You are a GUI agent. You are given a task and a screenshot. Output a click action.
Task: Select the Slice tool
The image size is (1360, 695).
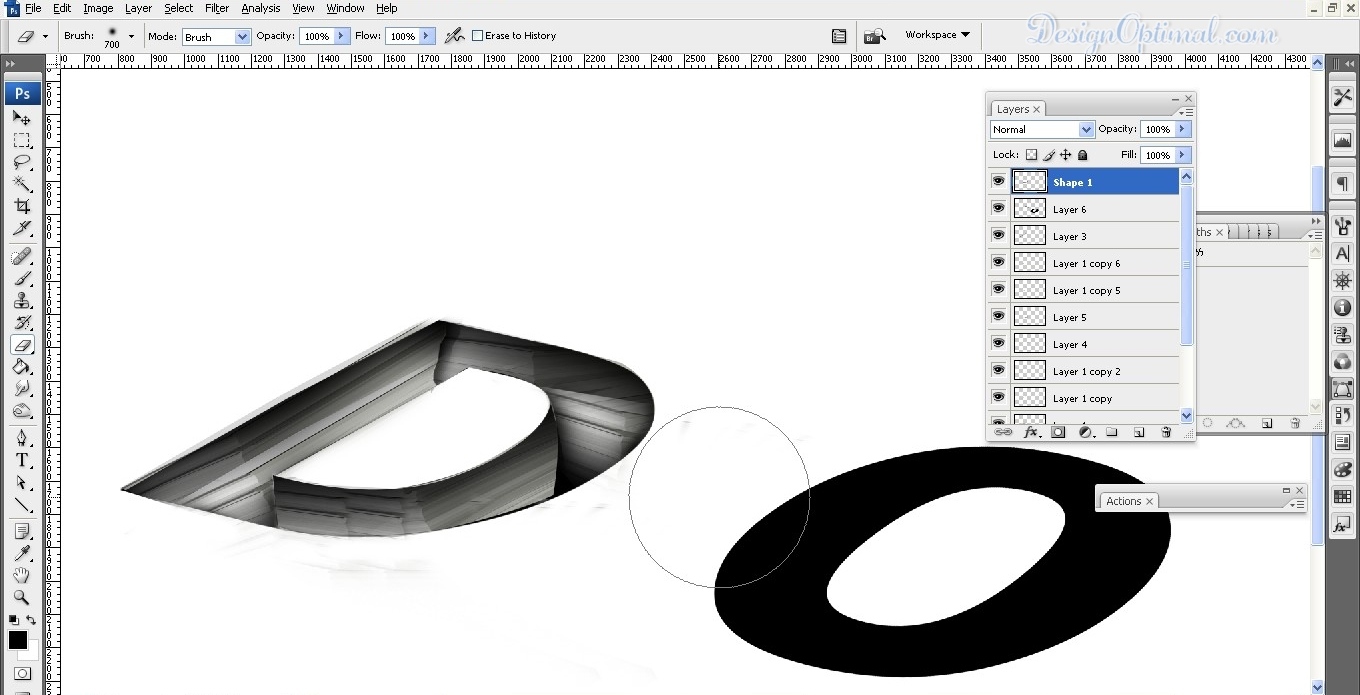point(22,228)
